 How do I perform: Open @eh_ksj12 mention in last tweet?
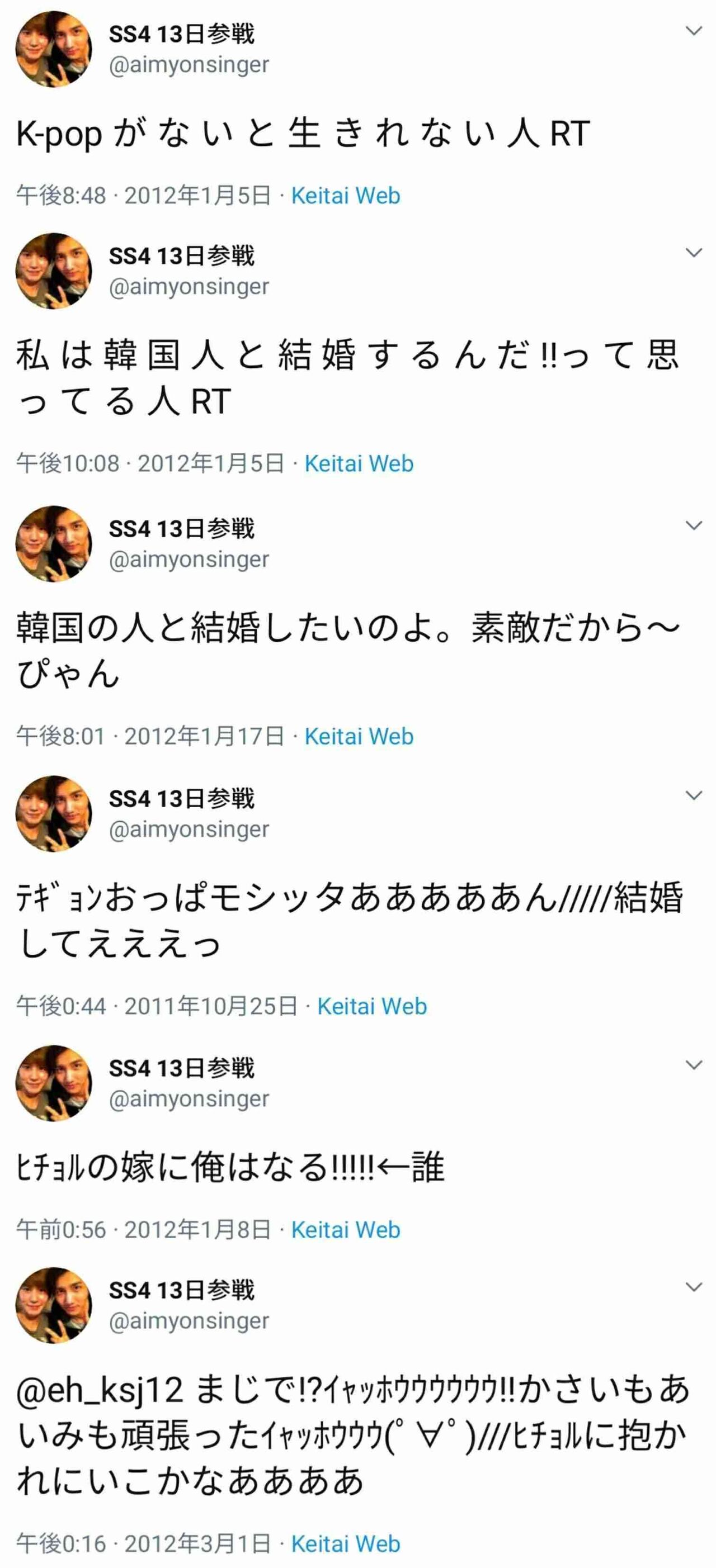tap(99, 1391)
